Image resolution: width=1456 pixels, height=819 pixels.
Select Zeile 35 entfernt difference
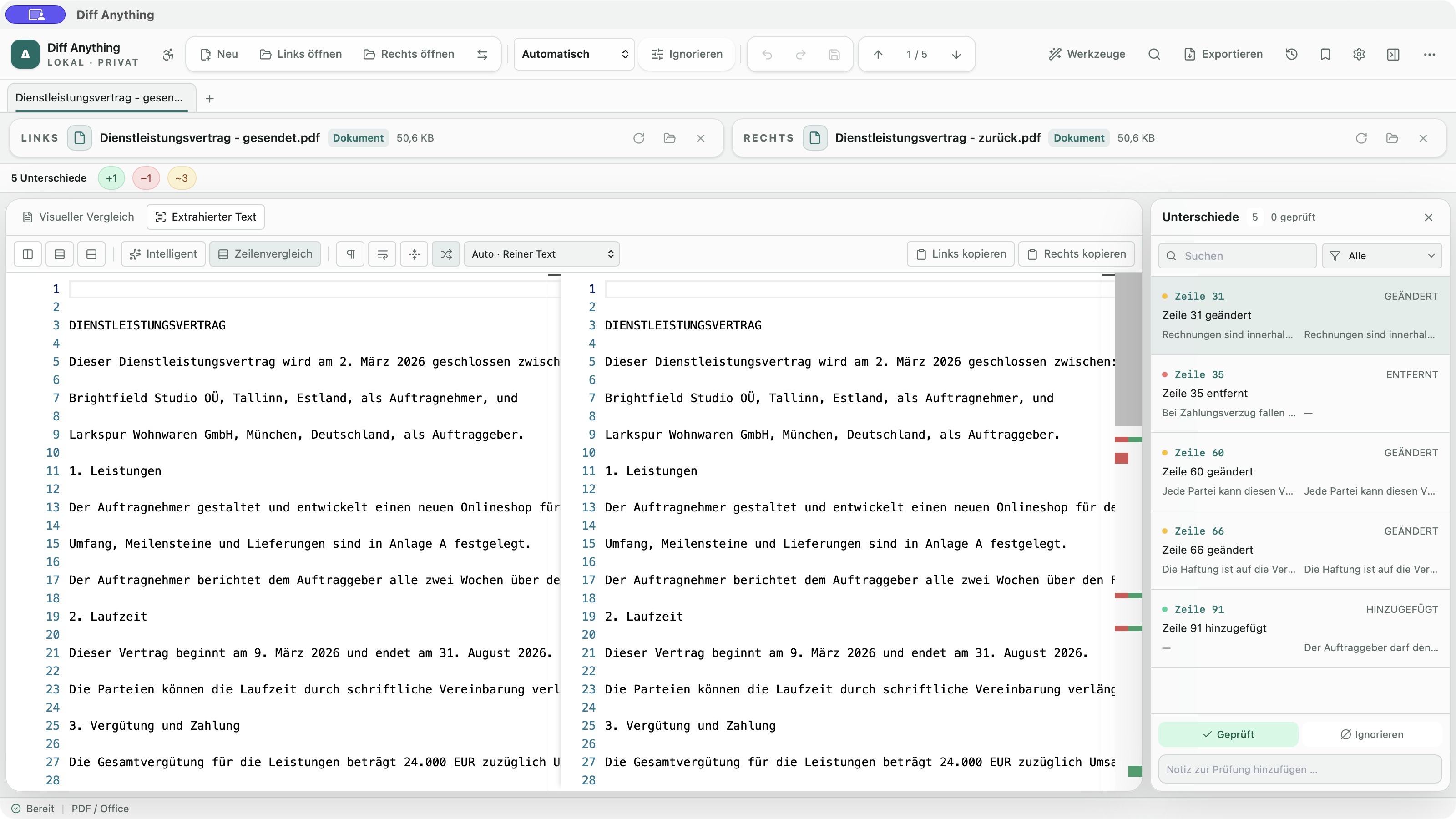pos(1300,394)
